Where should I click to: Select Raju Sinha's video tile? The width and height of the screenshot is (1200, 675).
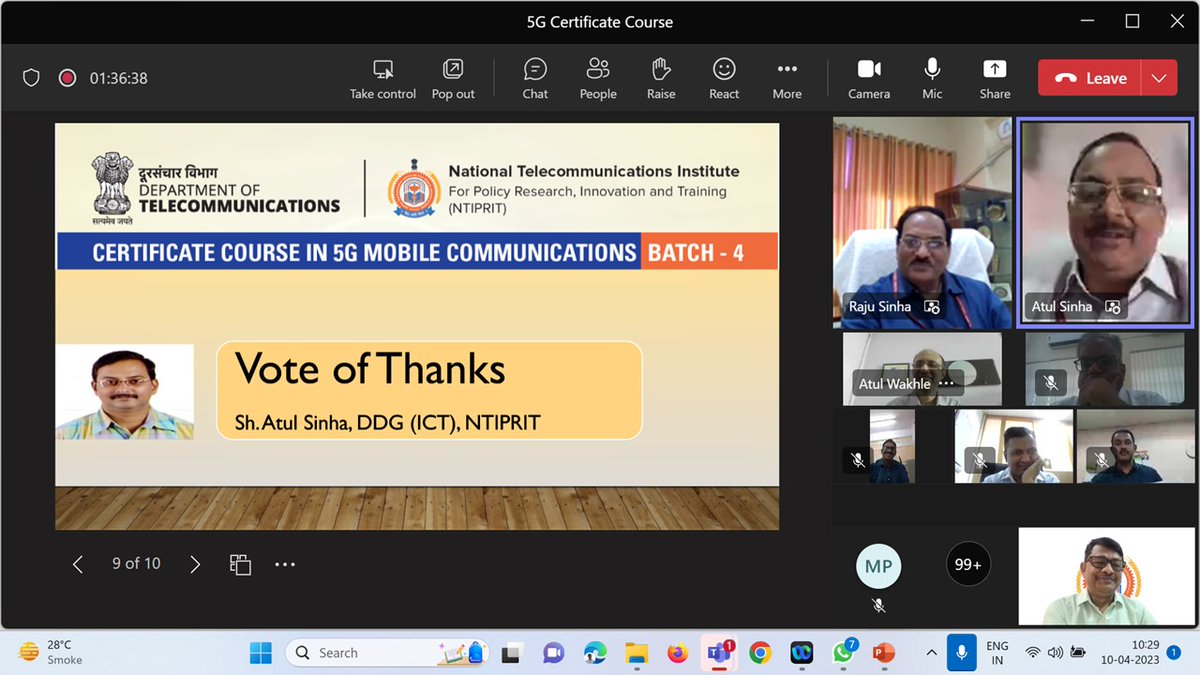922,222
